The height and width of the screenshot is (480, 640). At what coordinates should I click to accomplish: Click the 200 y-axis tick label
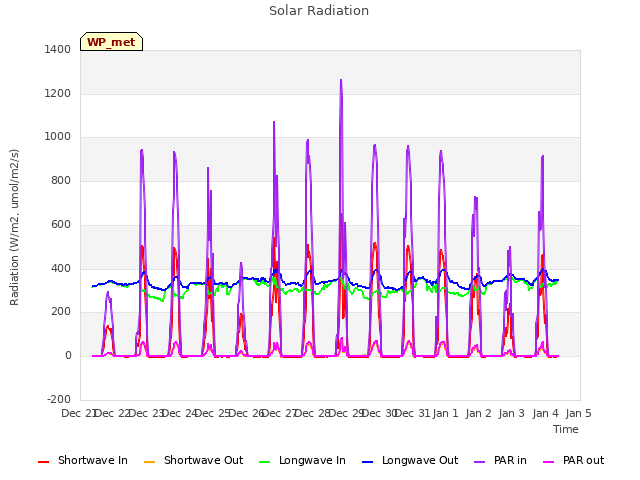[61, 312]
